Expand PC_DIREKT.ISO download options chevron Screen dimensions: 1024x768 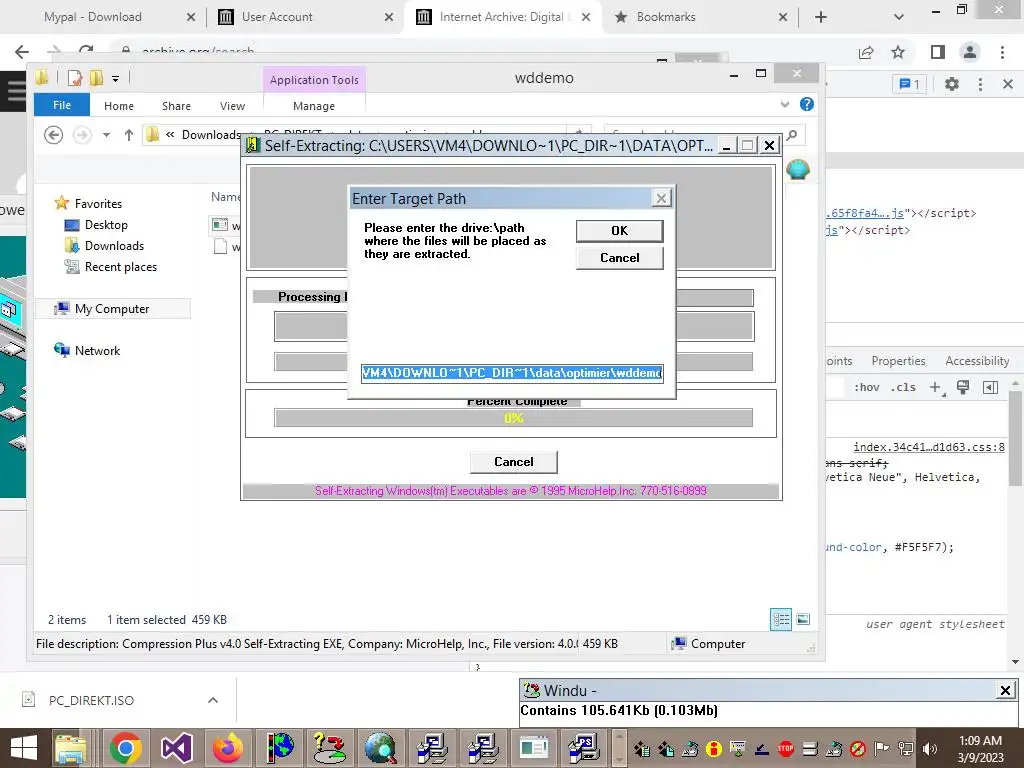213,700
